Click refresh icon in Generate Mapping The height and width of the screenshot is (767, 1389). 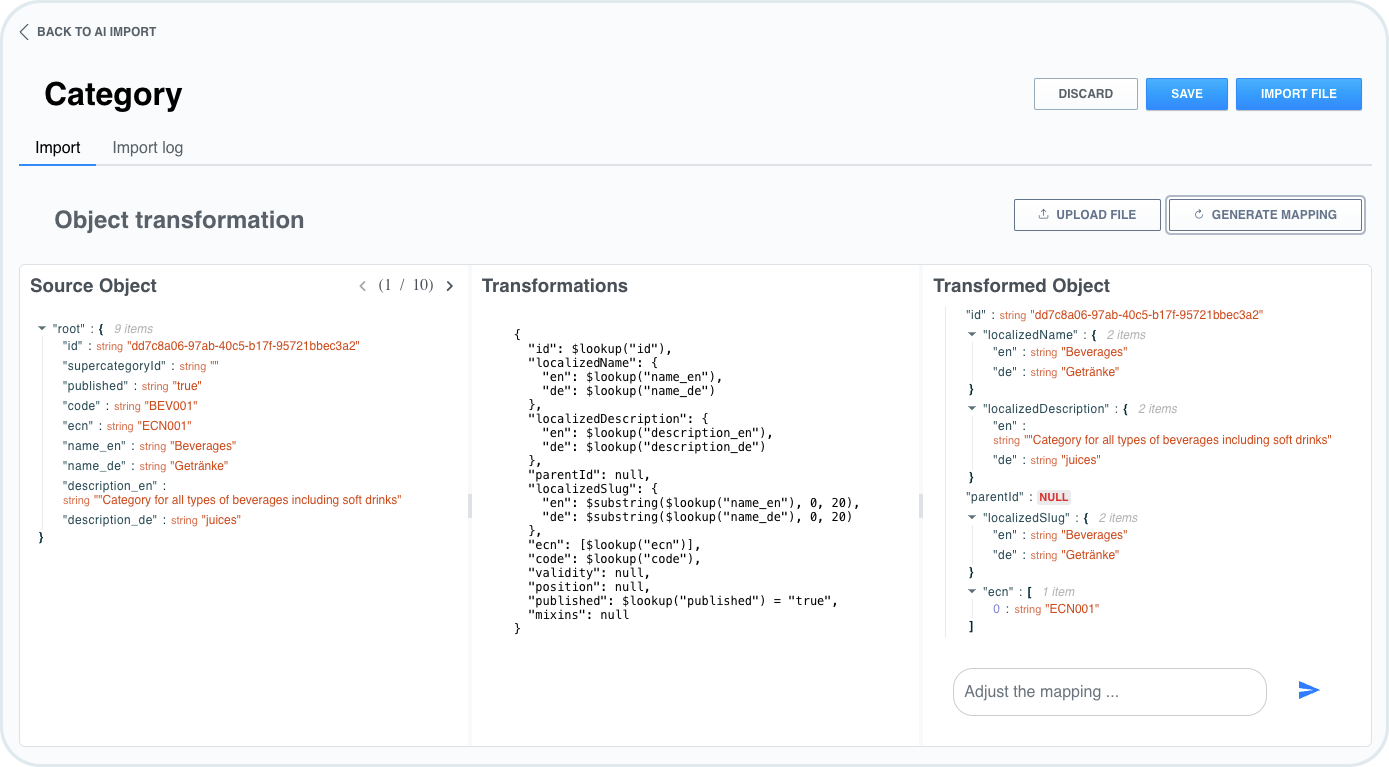1198,215
